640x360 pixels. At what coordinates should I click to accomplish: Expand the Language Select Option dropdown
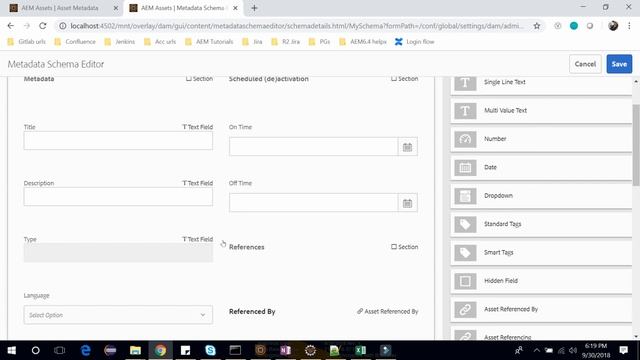click(x=118, y=315)
